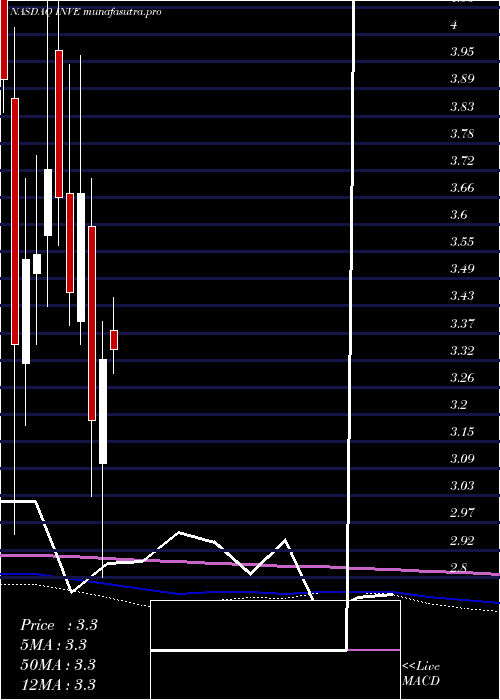
Task: Click the '3.49' price axis label
Action: (x=462, y=269)
